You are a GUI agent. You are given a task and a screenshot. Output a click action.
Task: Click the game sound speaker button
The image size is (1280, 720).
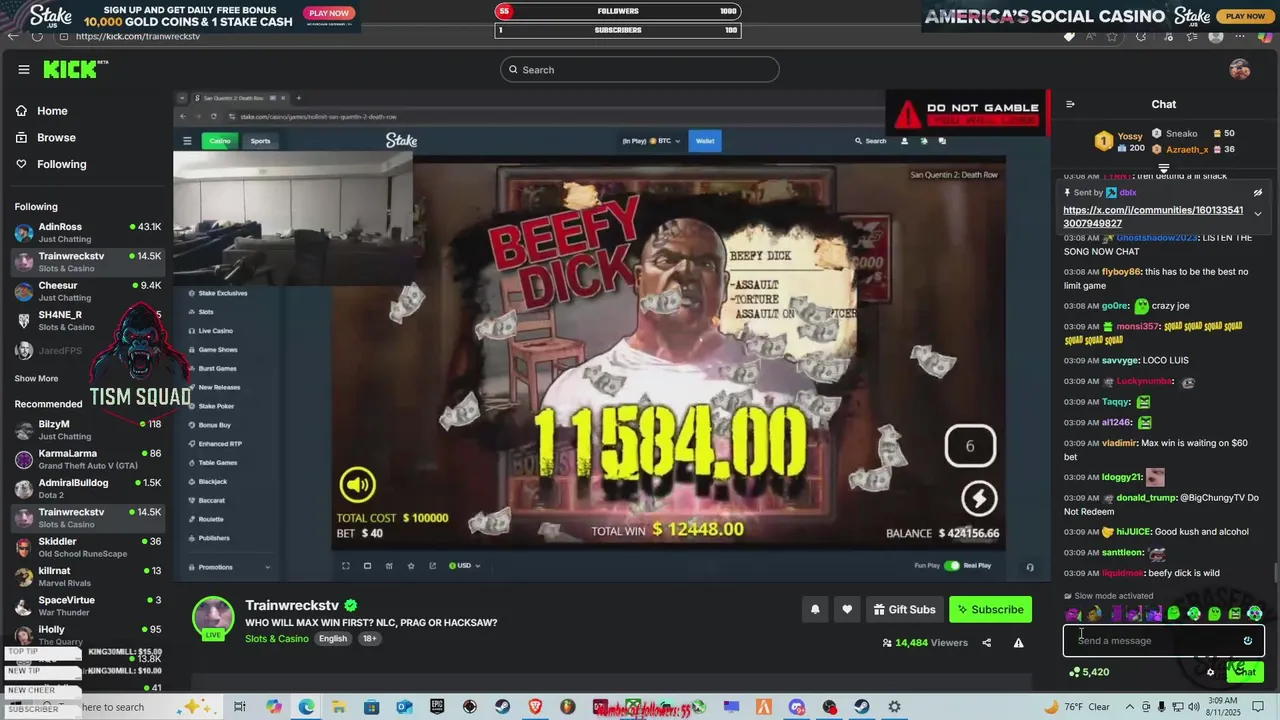pyautogui.click(x=357, y=485)
